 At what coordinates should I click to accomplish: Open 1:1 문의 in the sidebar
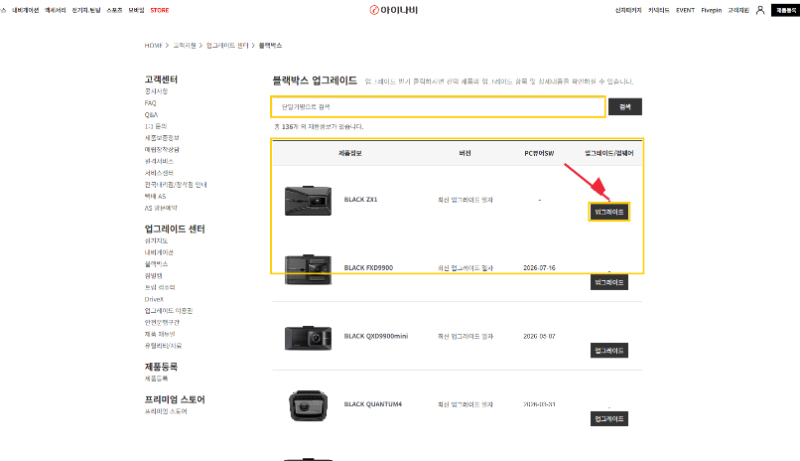pyautogui.click(x=156, y=126)
